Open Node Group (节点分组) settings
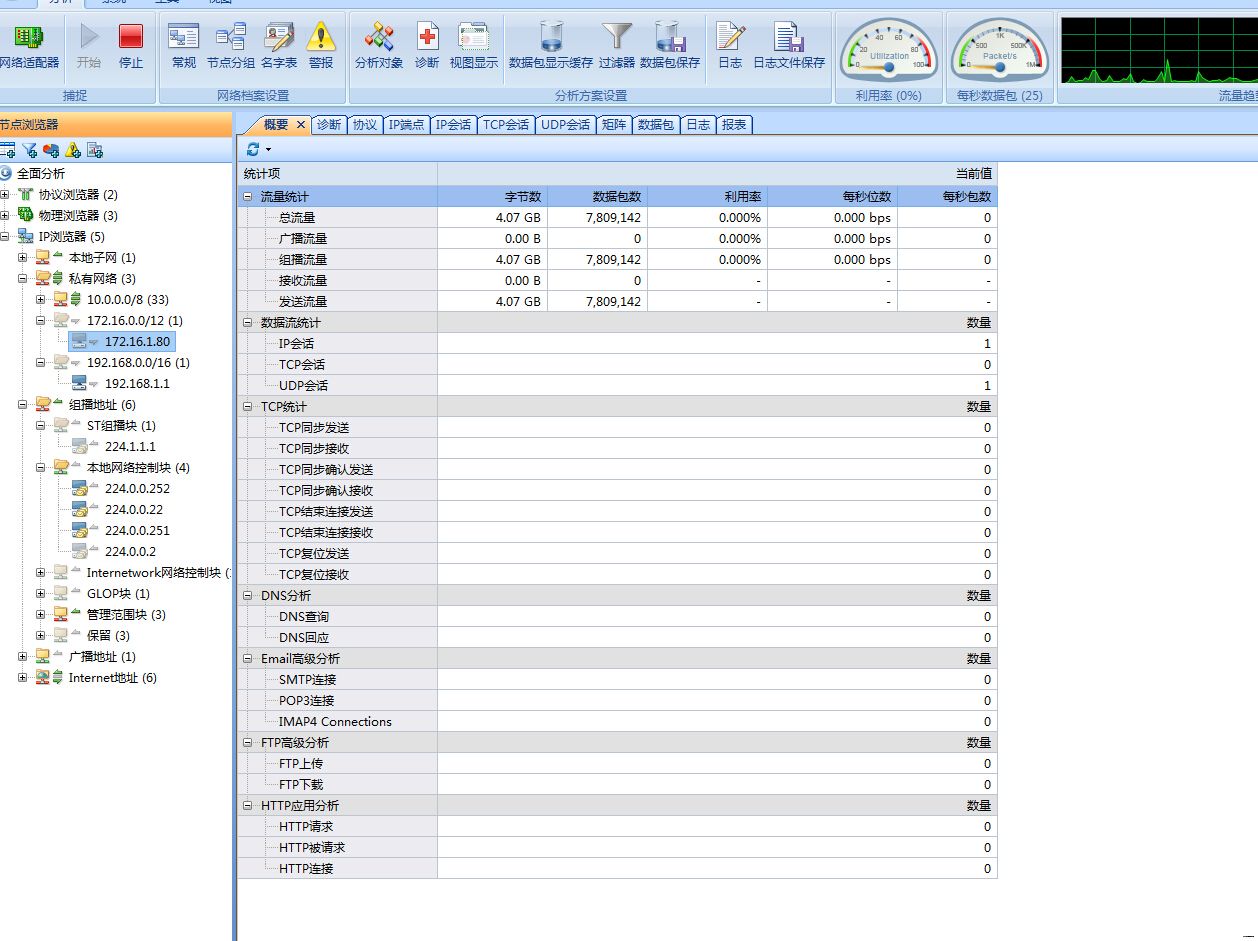 pyautogui.click(x=231, y=46)
